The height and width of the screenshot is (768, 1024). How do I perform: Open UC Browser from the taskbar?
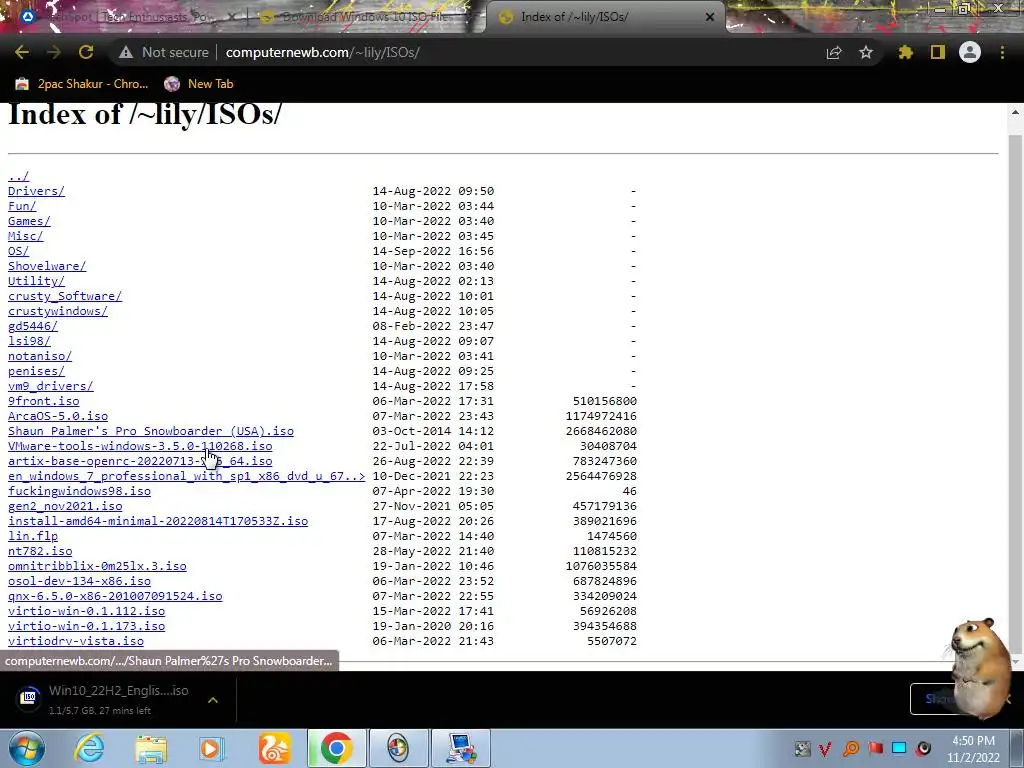pos(274,748)
